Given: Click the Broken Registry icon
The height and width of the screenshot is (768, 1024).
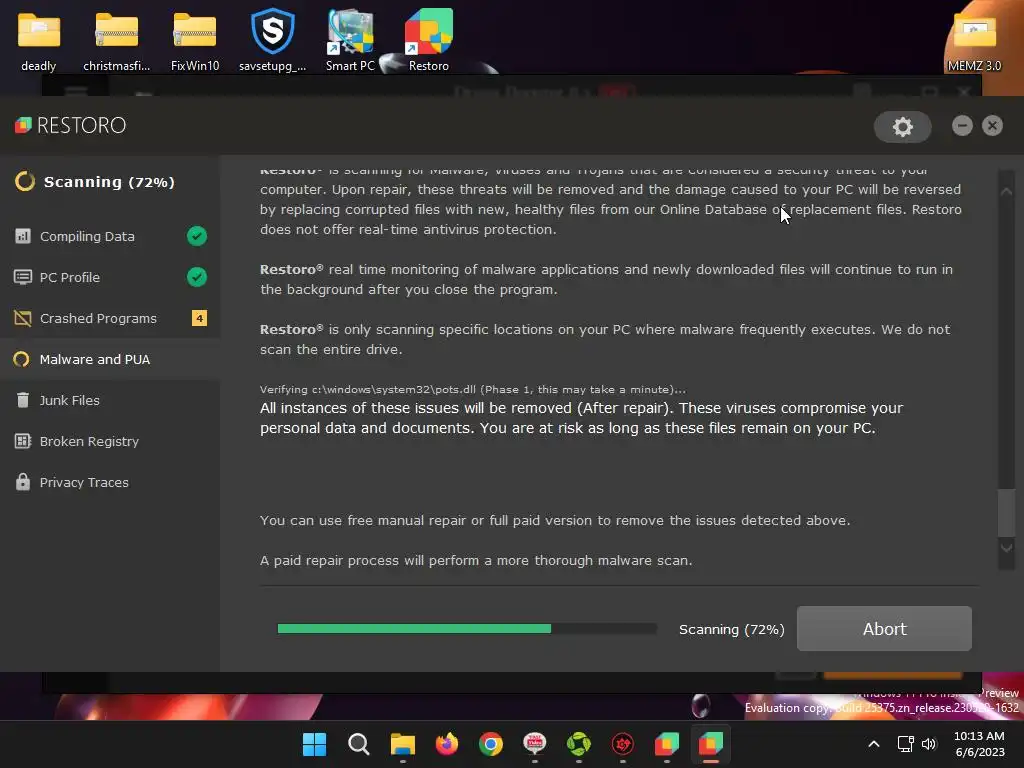Looking at the screenshot, I should click(x=22, y=441).
